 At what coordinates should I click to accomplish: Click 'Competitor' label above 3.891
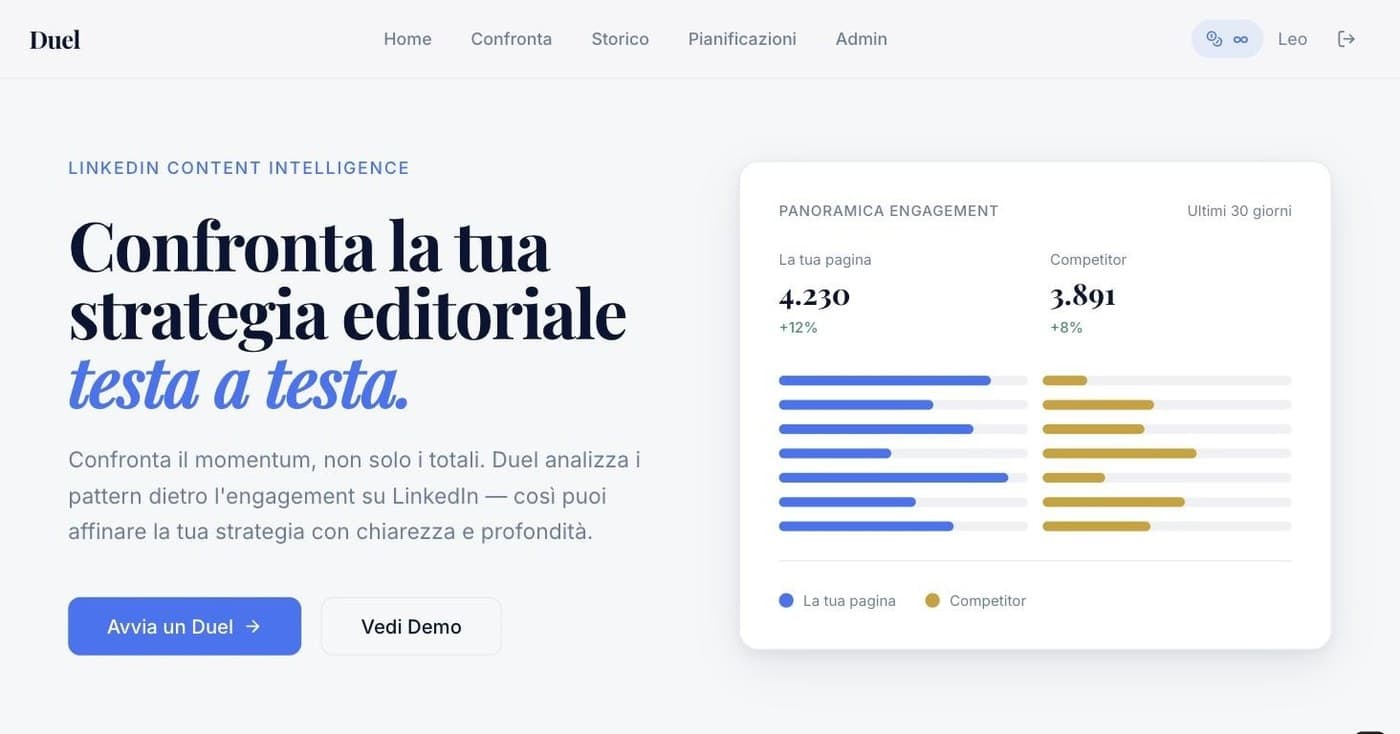(1088, 259)
